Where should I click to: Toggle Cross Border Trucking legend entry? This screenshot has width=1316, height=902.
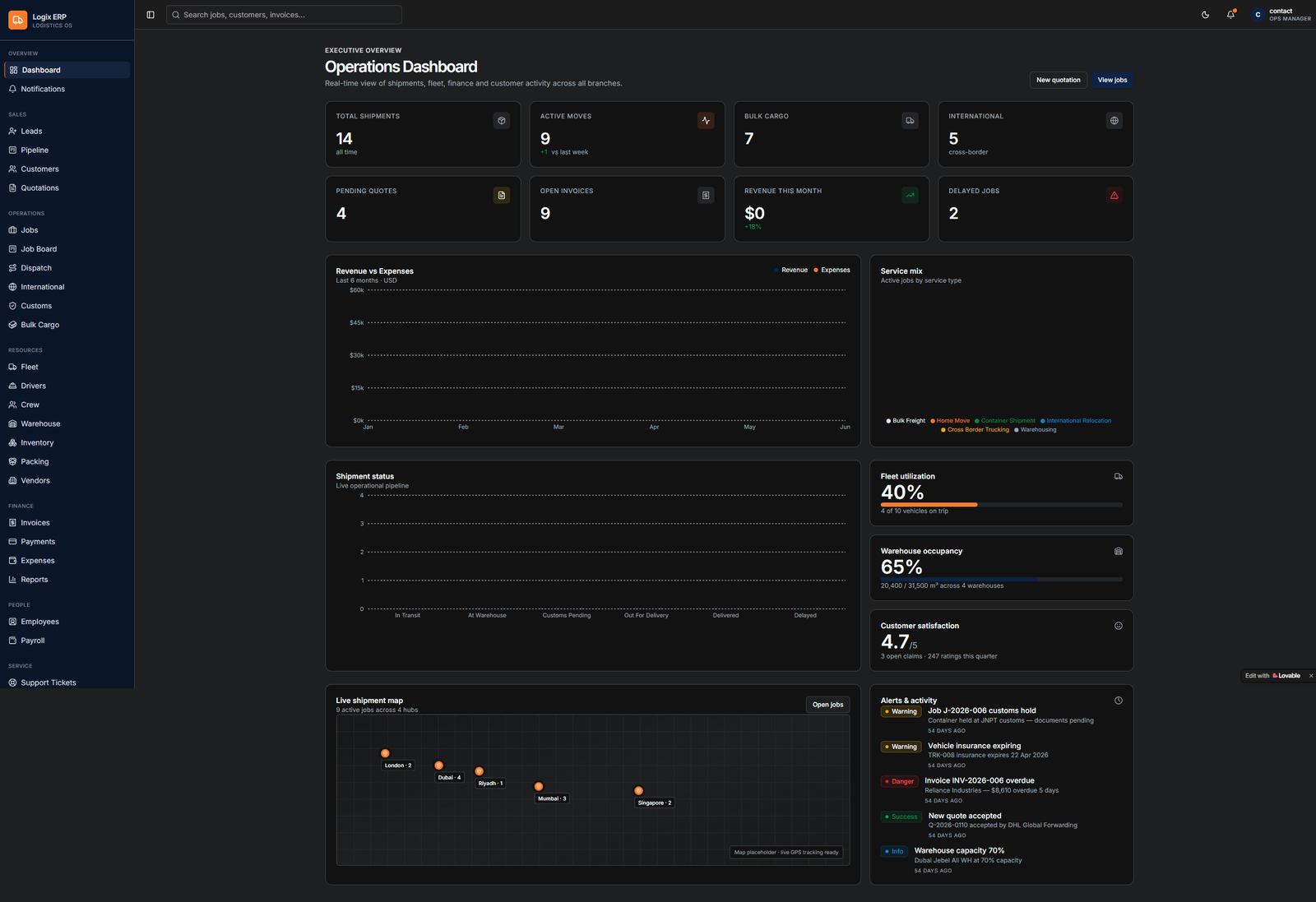click(975, 430)
